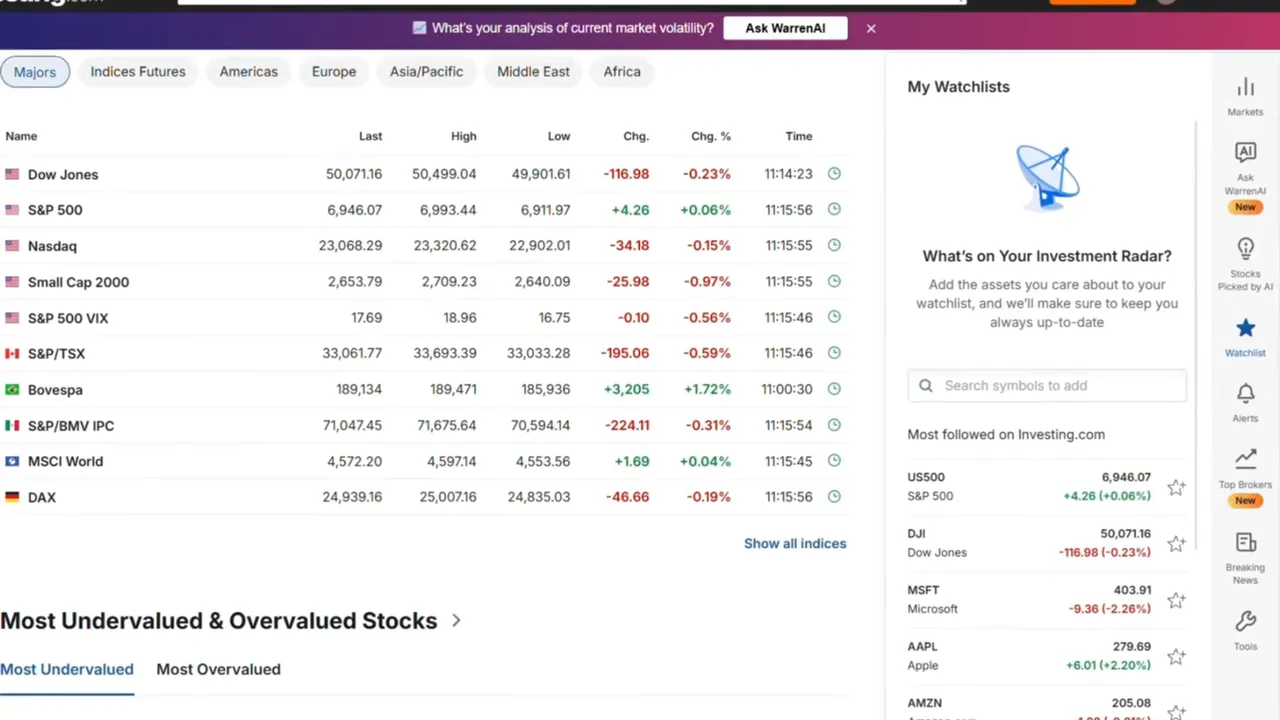Viewport: 1280px width, 720px height.
Task: Click clock icon in S&P 500 VIX row
Action: tap(834, 317)
